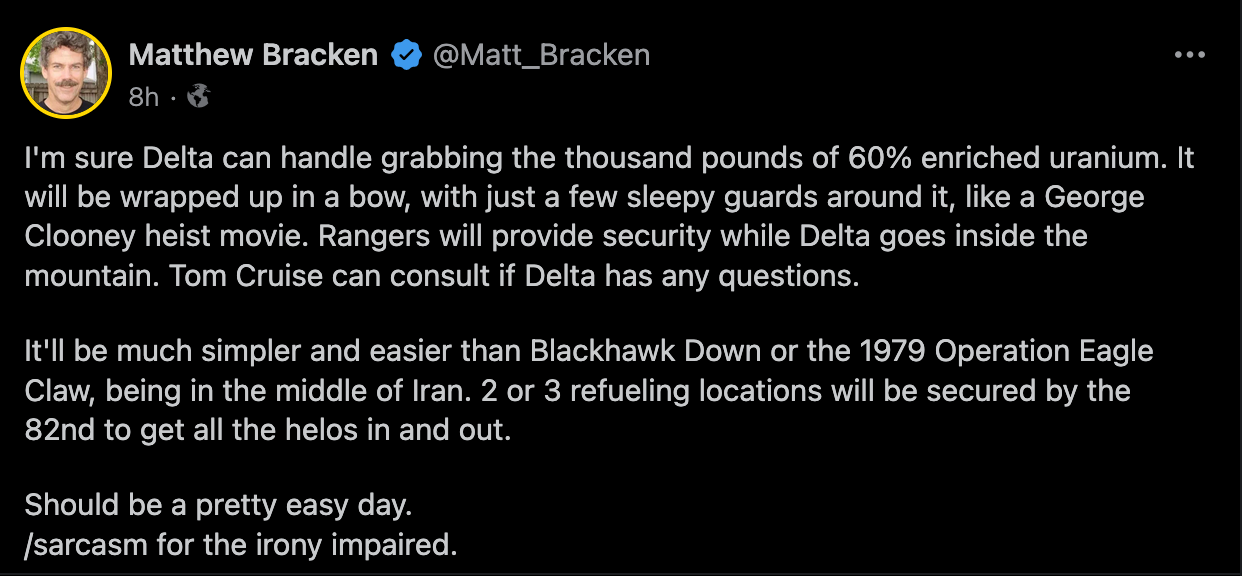Click the 8h post timestamp
Viewport: 1242px width, 576px height.
tap(144, 97)
